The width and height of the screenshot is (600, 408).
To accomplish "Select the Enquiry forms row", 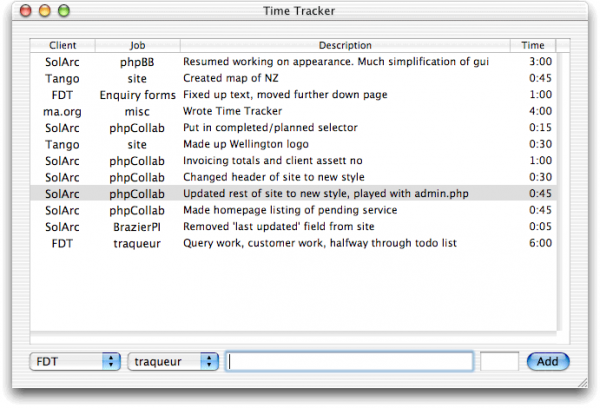I will point(293,95).
